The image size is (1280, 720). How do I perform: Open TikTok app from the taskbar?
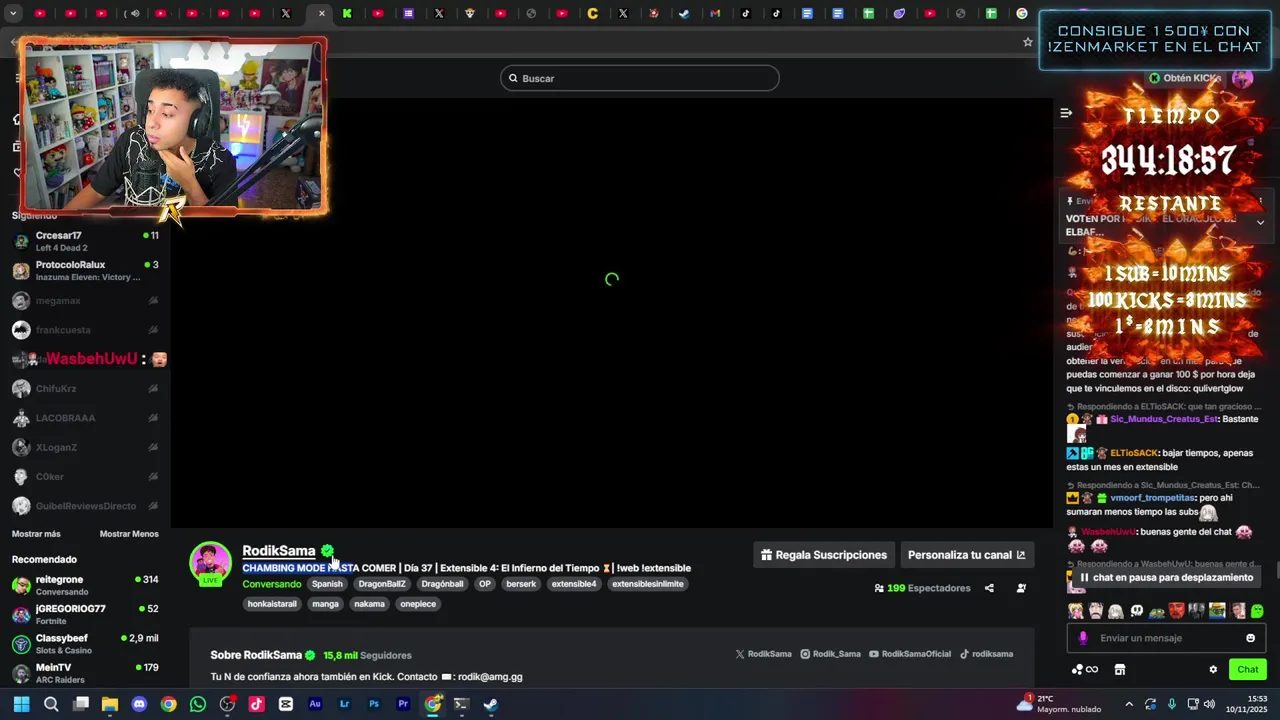pos(256,704)
